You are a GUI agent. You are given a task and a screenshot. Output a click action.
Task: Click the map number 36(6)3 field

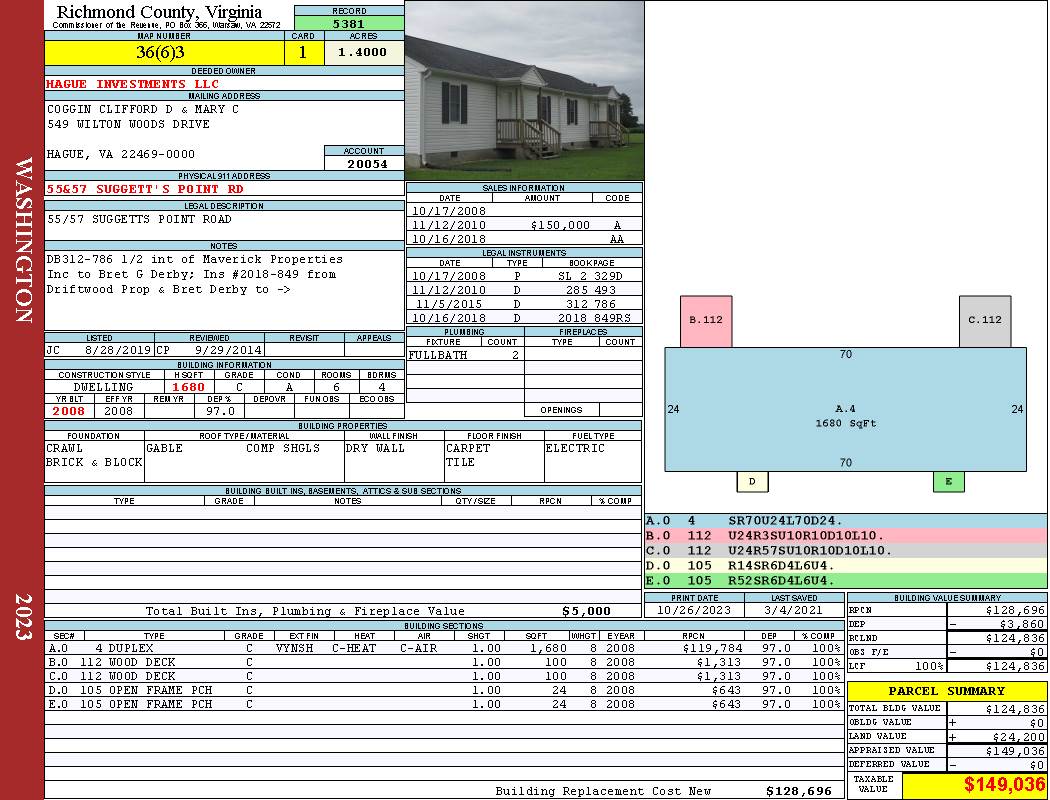point(164,52)
